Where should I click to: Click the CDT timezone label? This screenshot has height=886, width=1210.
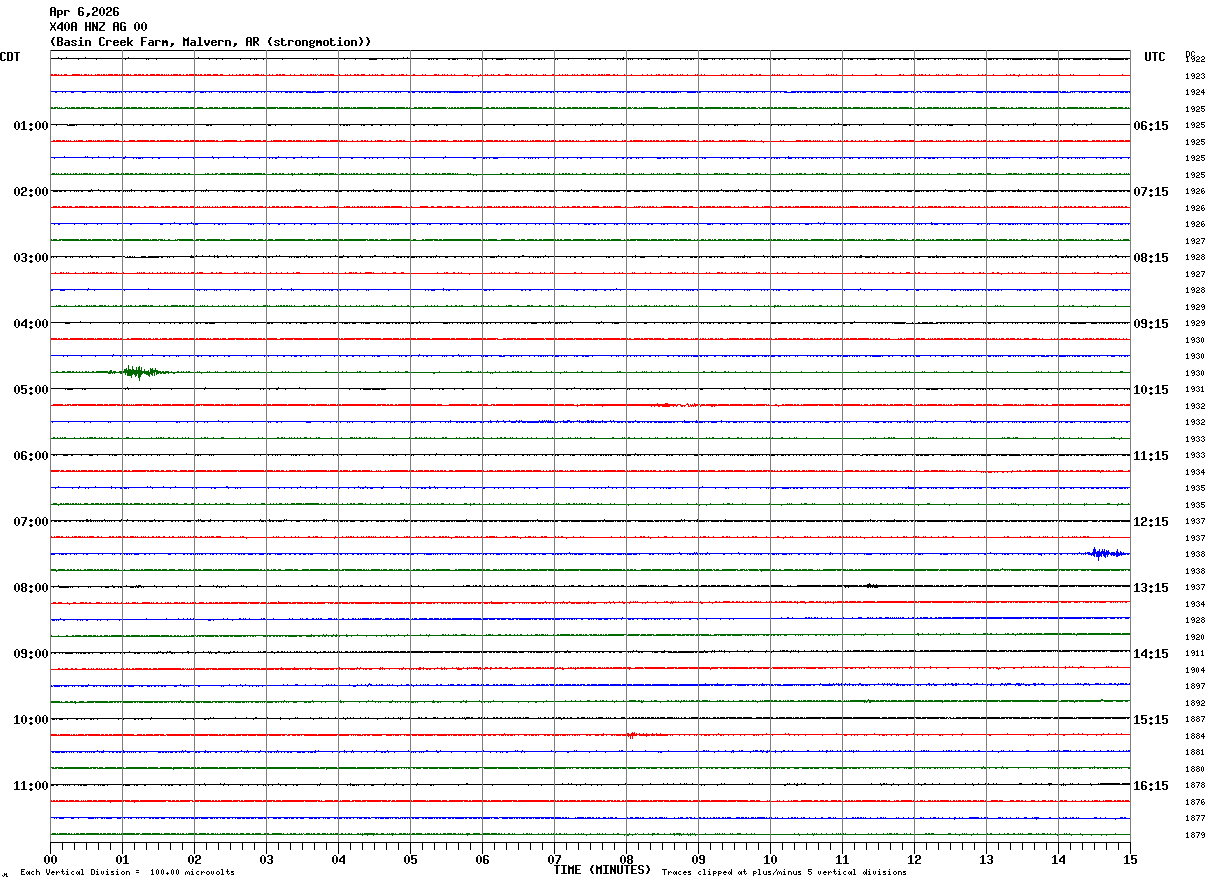pos(10,57)
